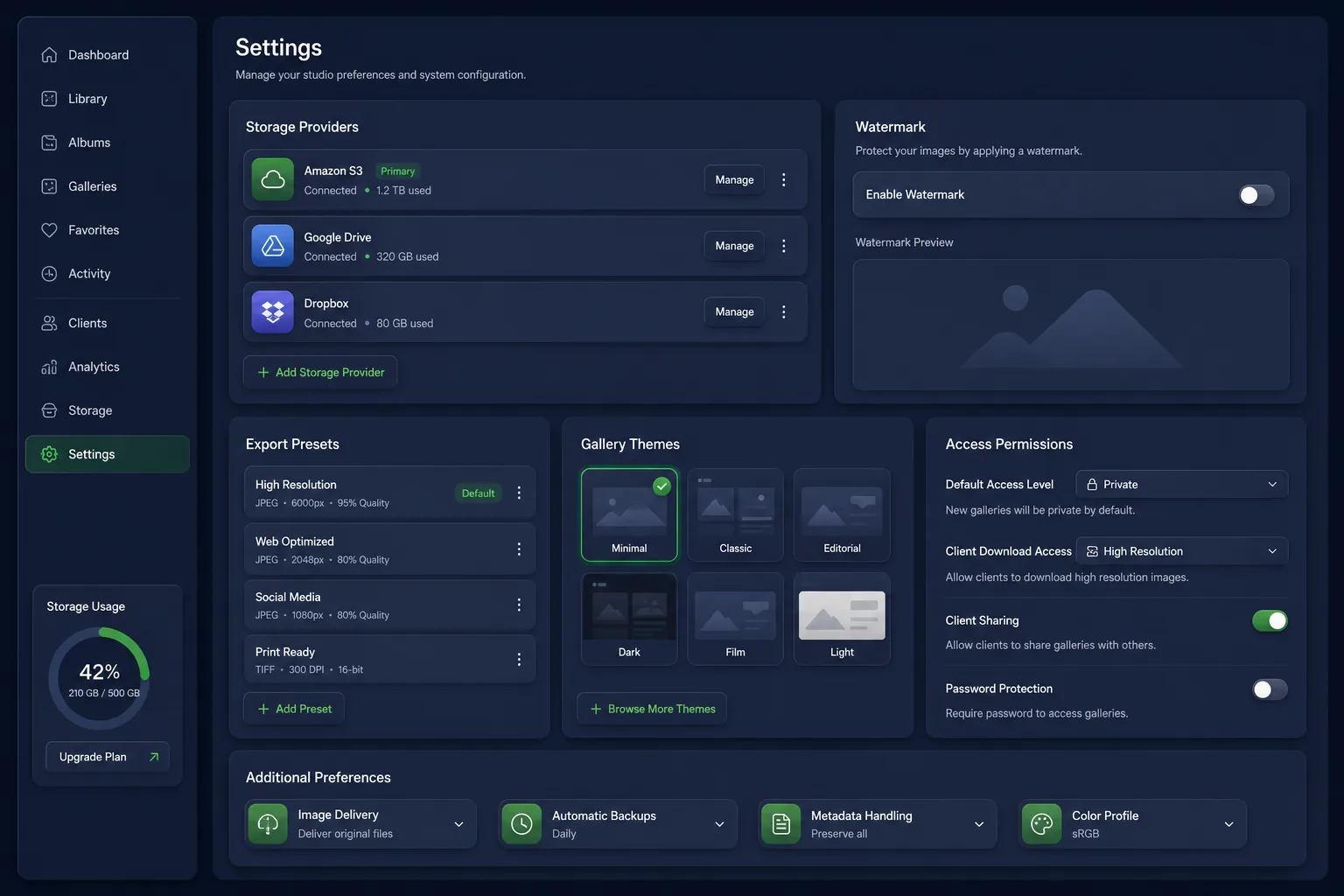1344x896 pixels.
Task: Go to Dashboard in the sidebar
Action: (107, 55)
